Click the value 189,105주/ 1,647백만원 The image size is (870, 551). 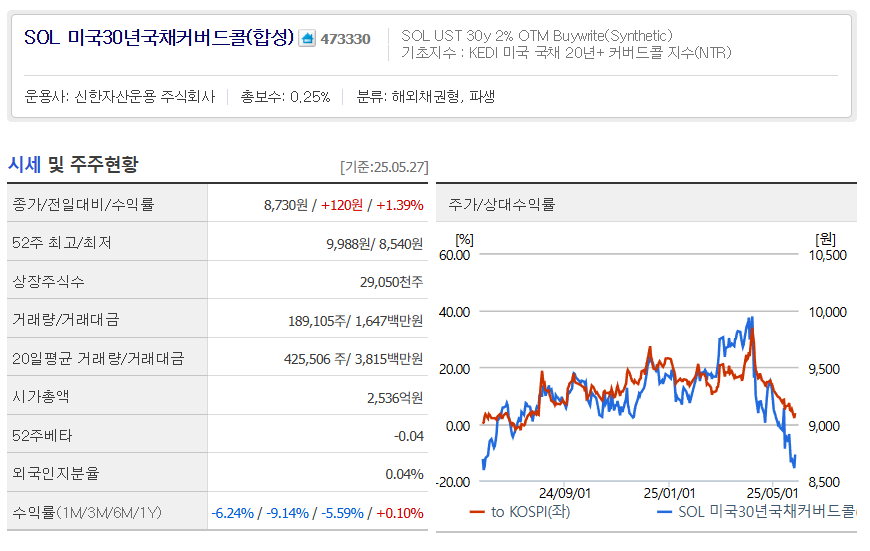[356, 321]
